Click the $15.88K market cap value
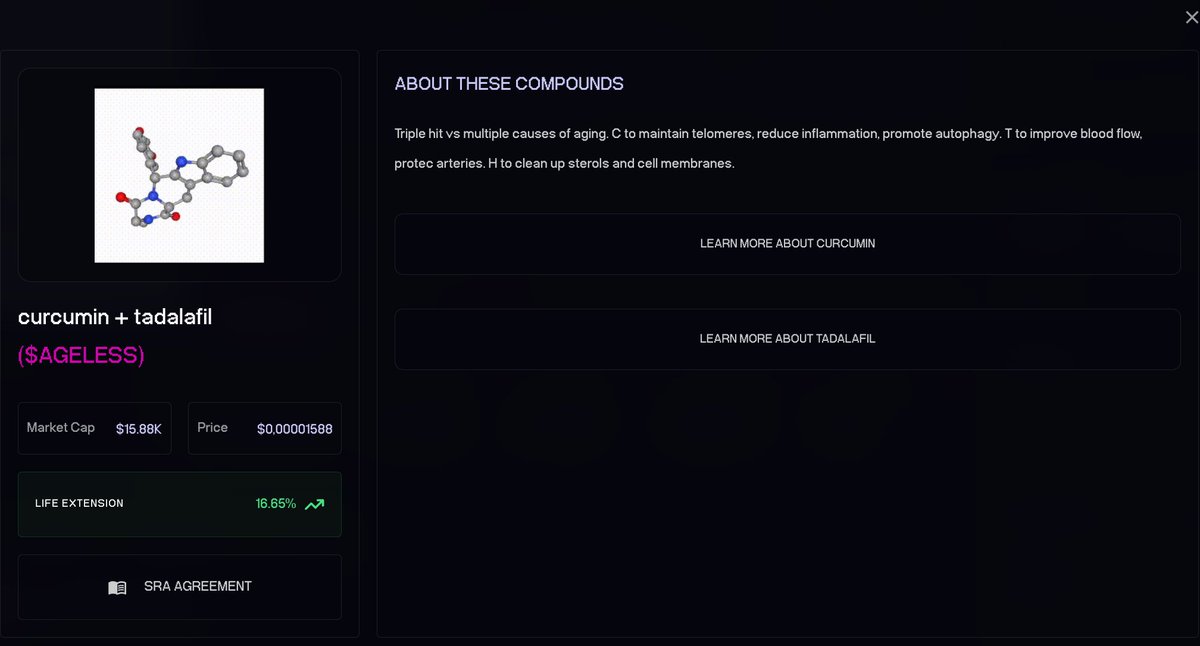 click(x=139, y=428)
